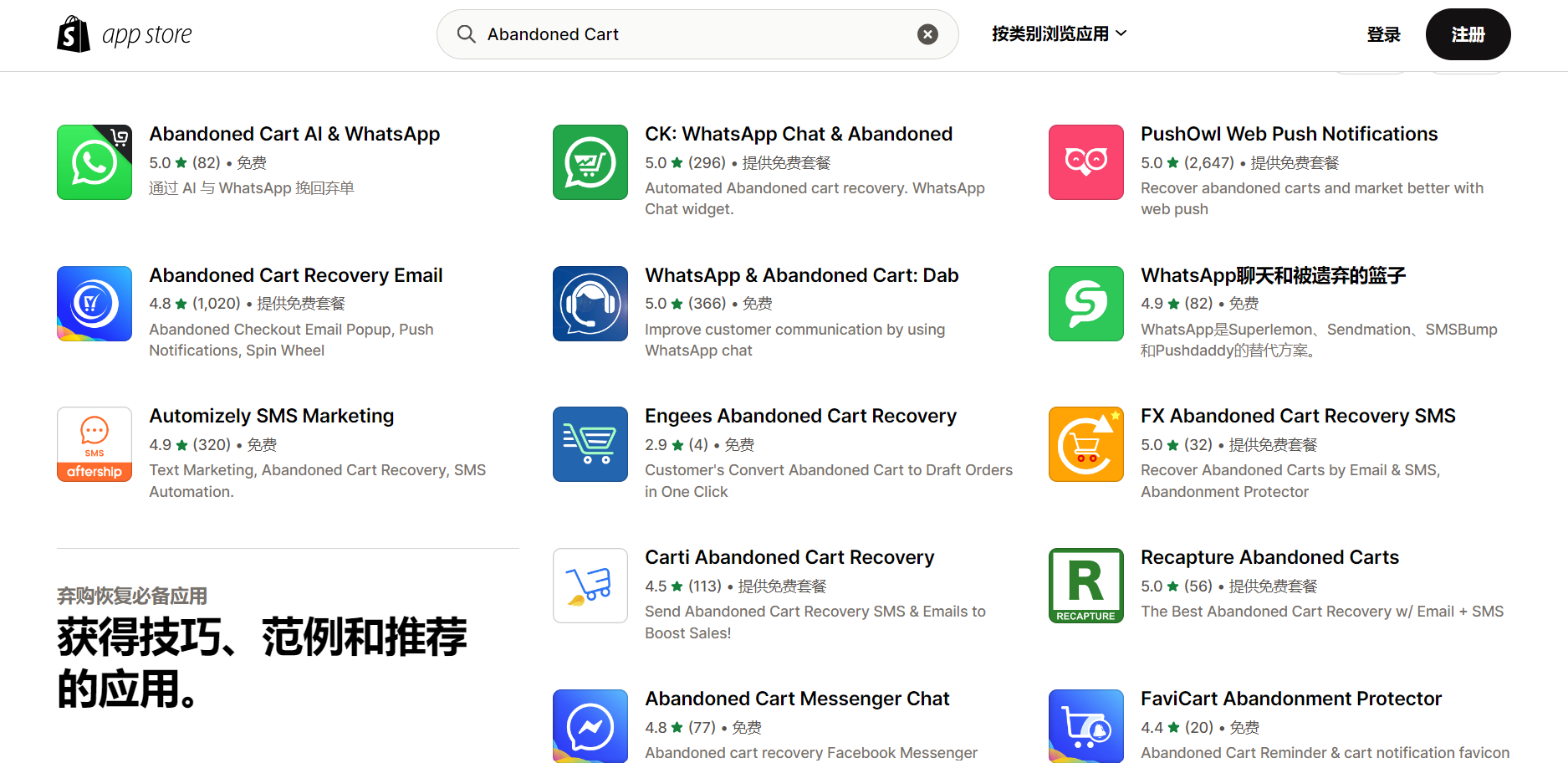The height and width of the screenshot is (763, 1568).
Task: Open Abandoned Cart AI & WhatsApp title
Action: pyautogui.click(x=294, y=134)
